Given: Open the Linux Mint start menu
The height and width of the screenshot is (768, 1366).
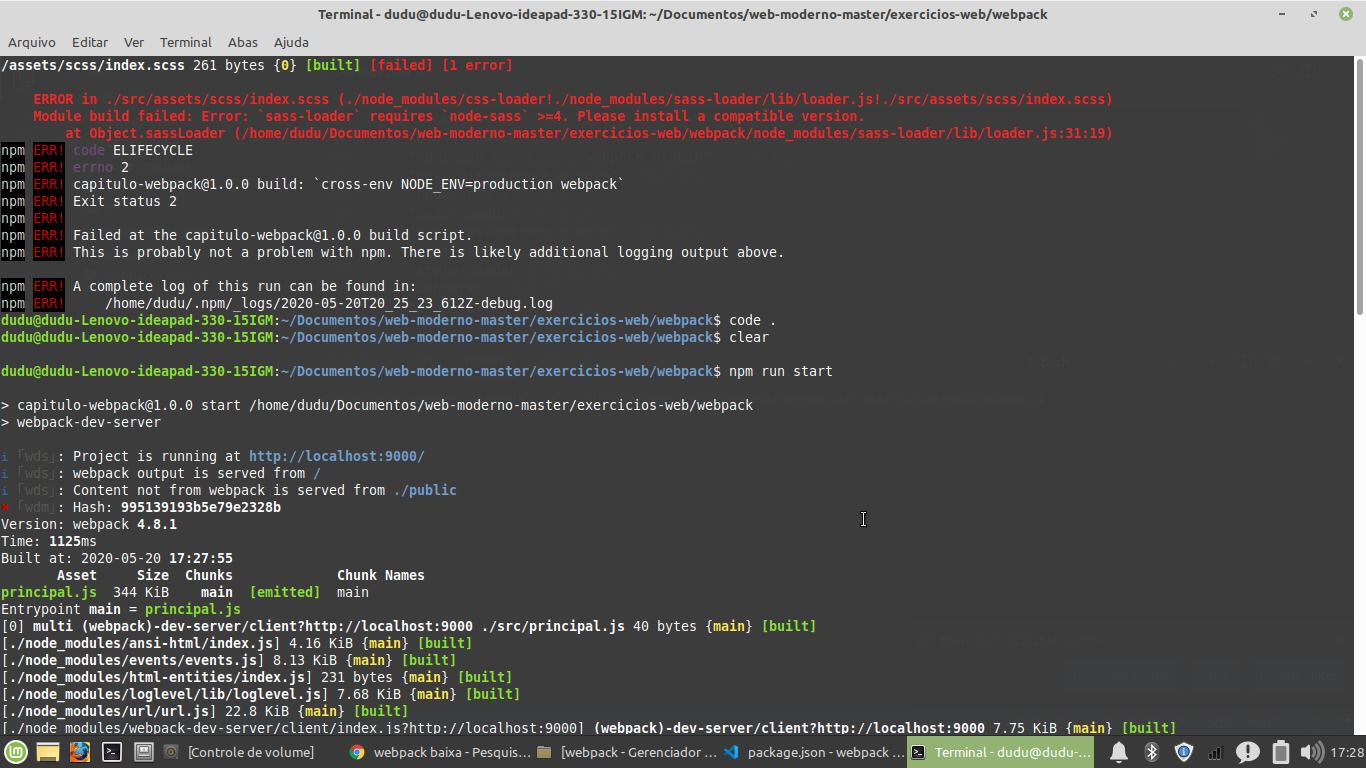Looking at the screenshot, I should (15, 752).
